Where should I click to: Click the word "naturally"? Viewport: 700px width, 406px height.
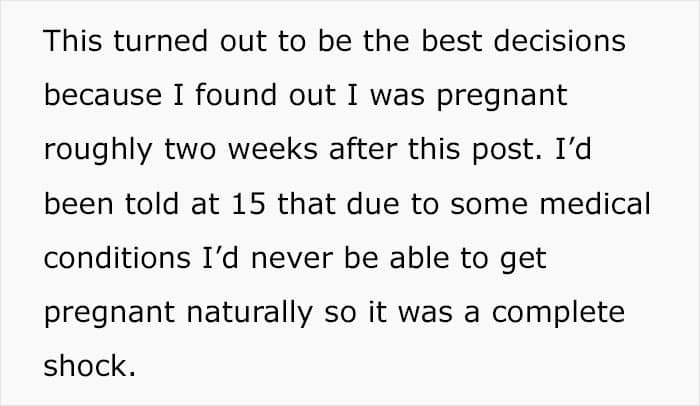[250, 314]
